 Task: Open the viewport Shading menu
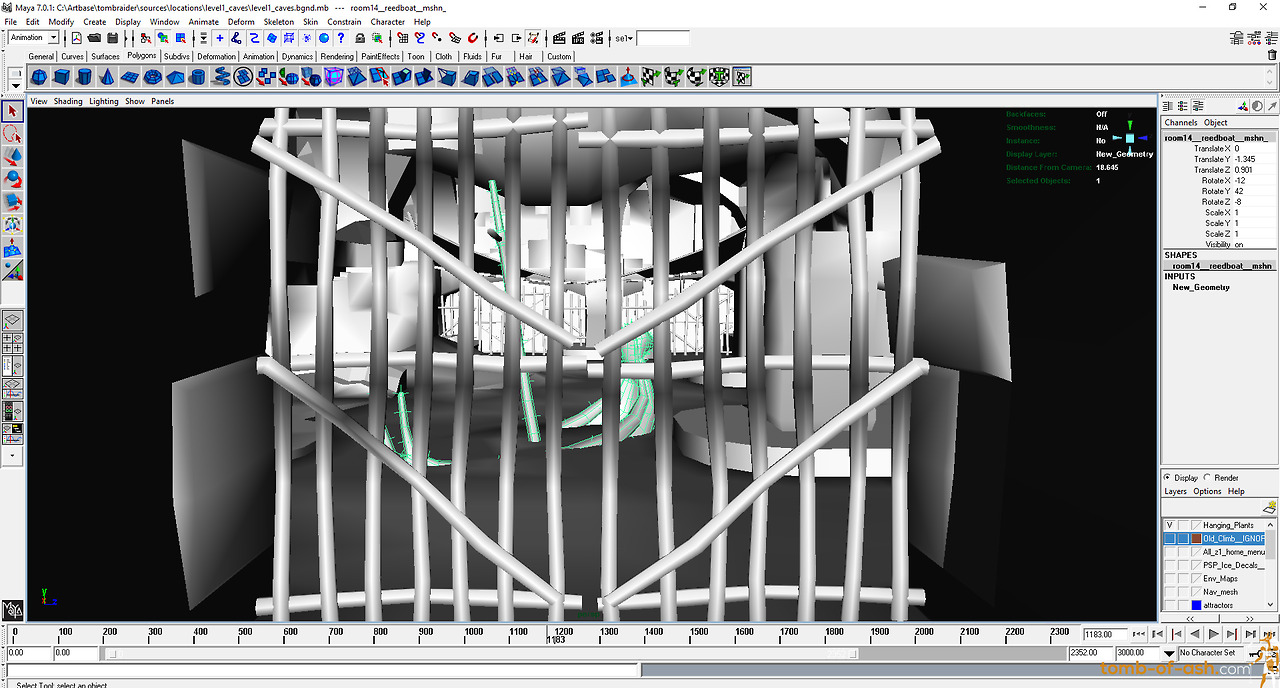pos(68,101)
